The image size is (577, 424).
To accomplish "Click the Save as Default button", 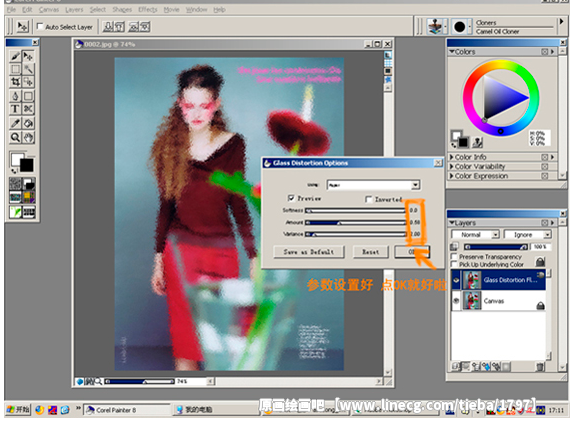I will [309, 252].
